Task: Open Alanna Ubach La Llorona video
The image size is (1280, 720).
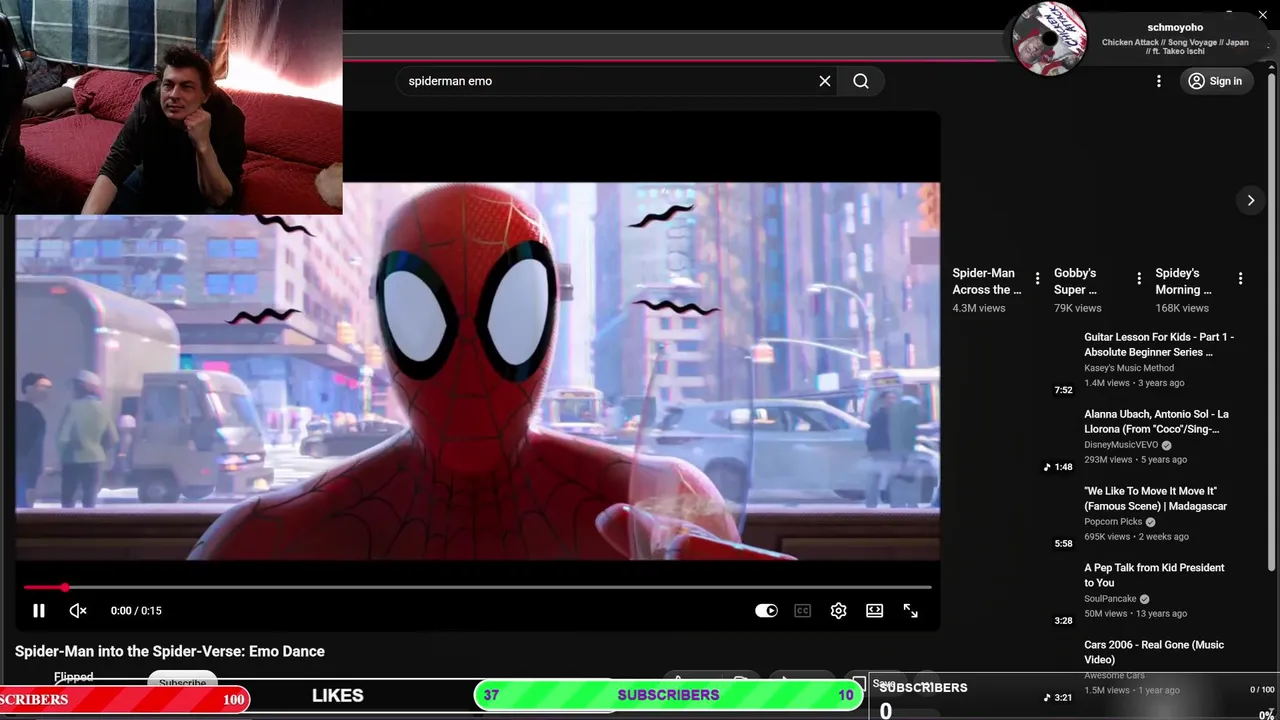Action: click(1156, 421)
